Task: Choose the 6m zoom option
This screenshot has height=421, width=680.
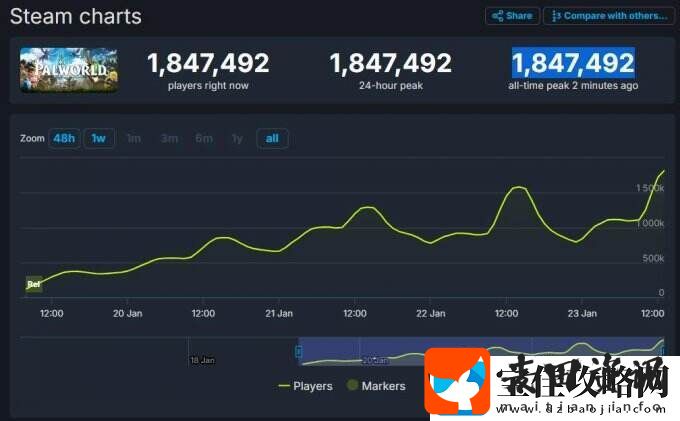Action: click(x=204, y=139)
